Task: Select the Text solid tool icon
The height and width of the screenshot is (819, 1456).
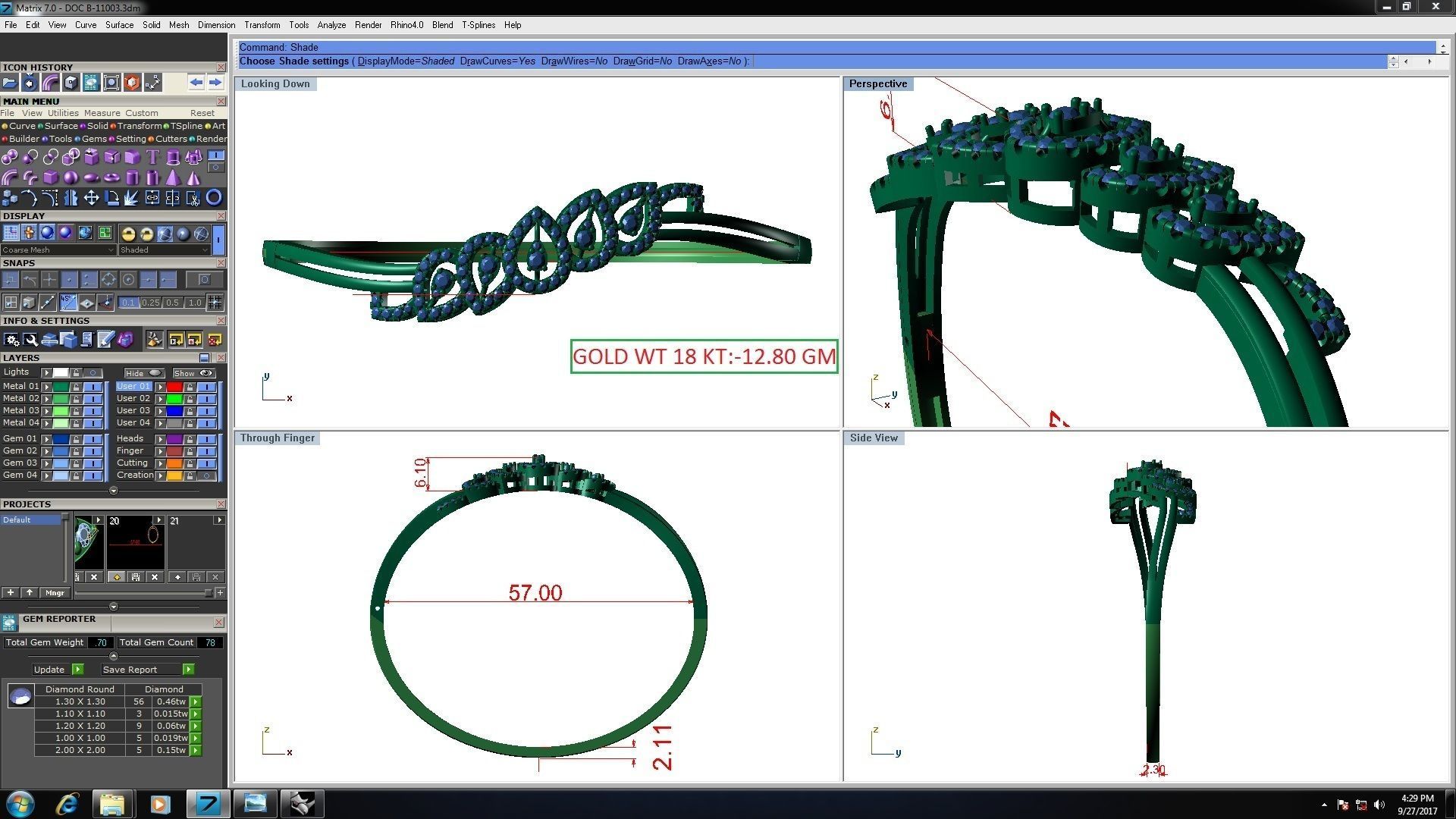Action: click(152, 157)
